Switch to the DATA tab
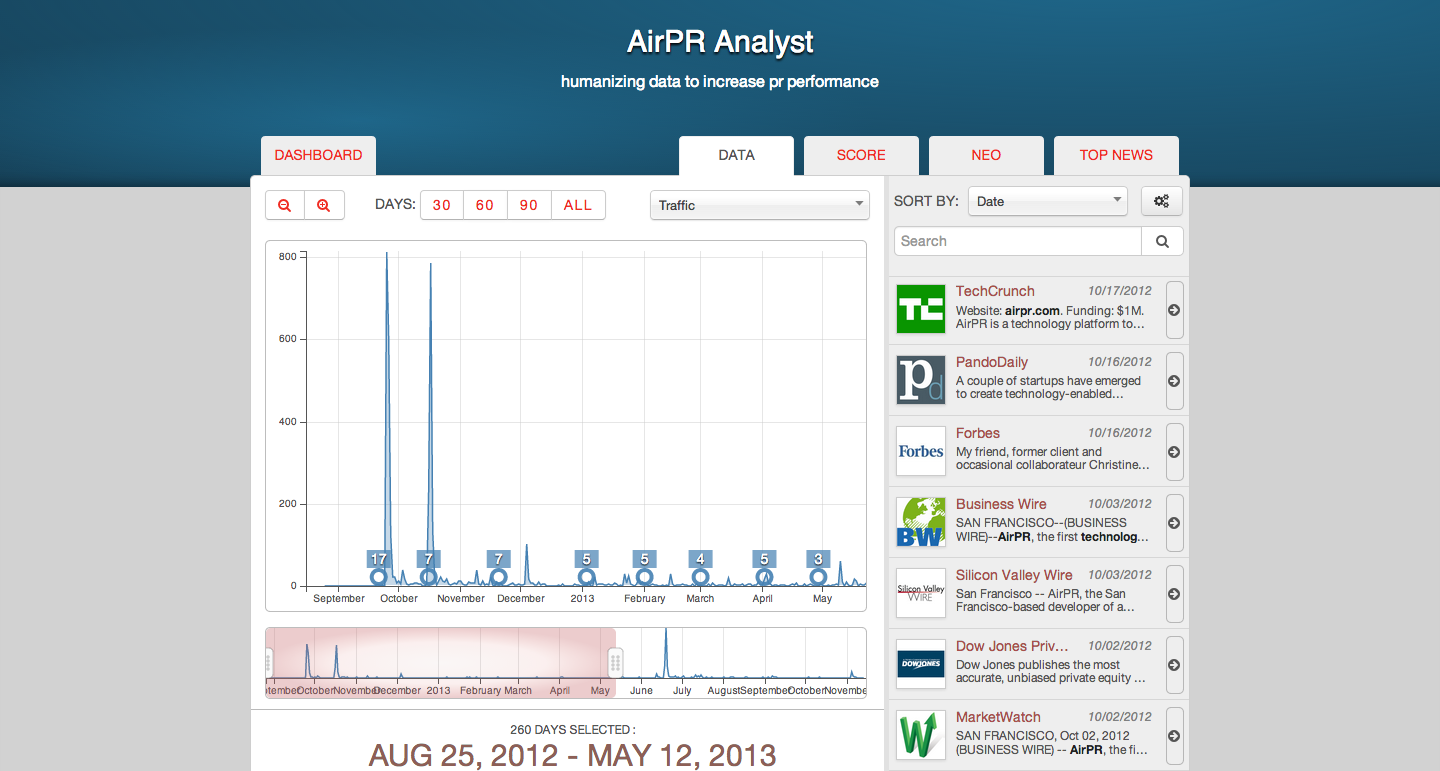 point(736,156)
